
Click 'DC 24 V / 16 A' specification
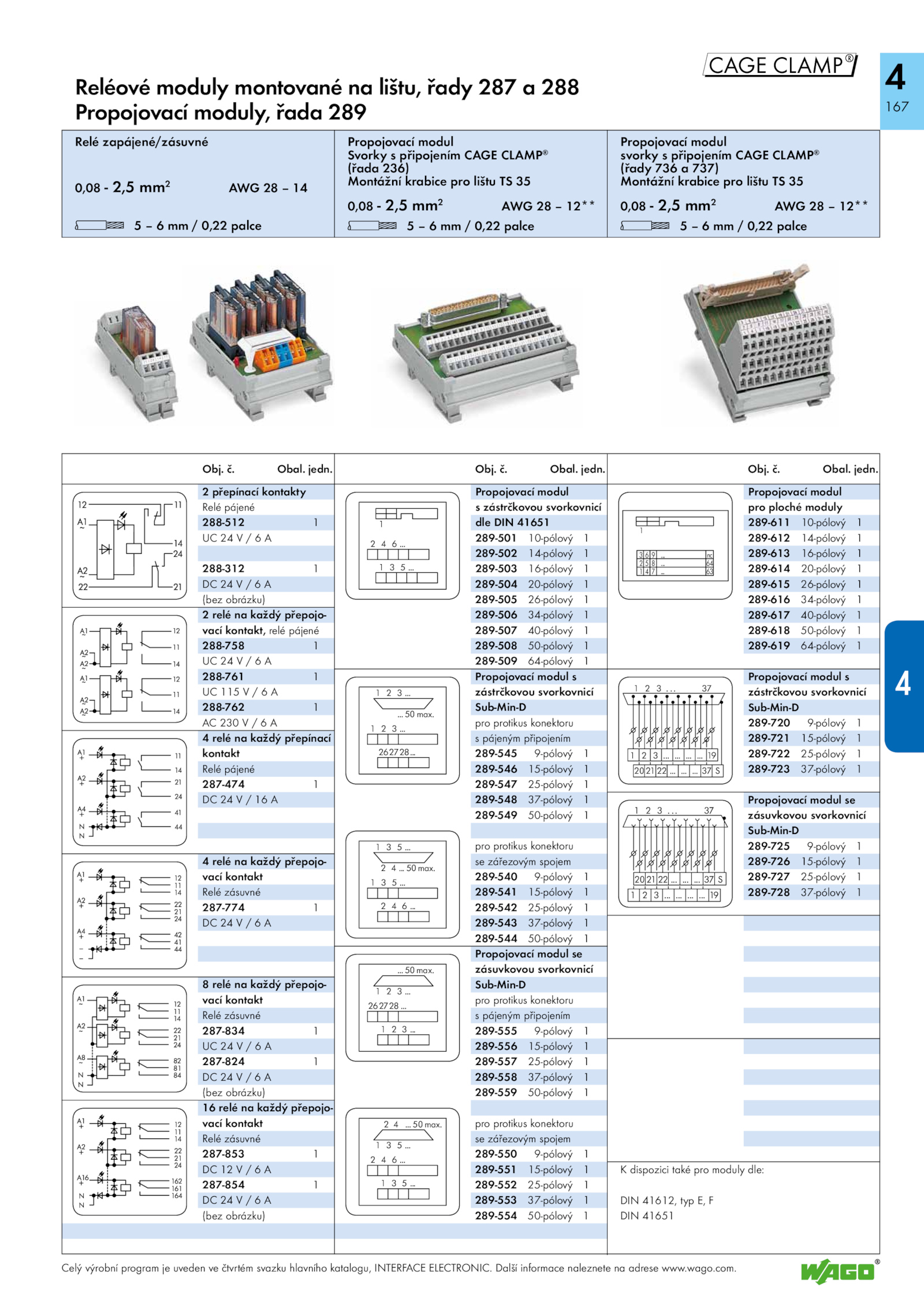(x=240, y=799)
